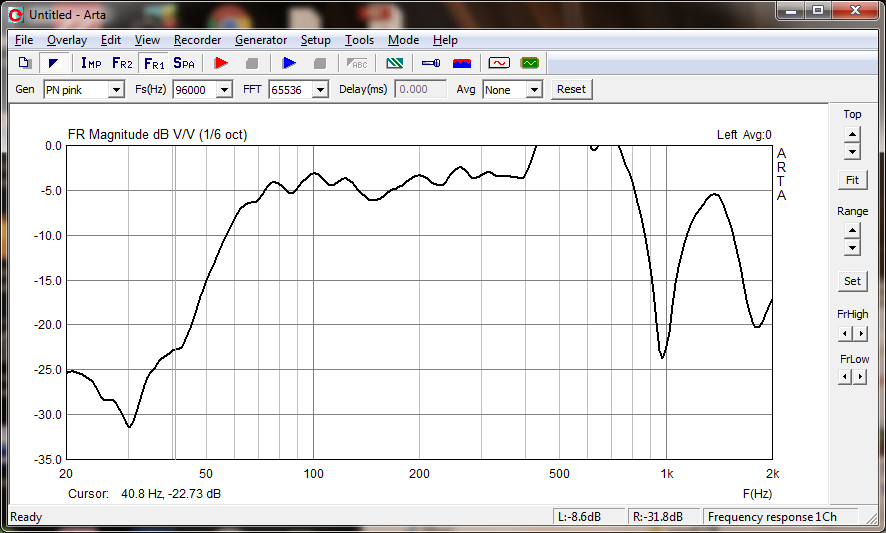Expand the Fs(Hz) 96000 dropdown

224,90
